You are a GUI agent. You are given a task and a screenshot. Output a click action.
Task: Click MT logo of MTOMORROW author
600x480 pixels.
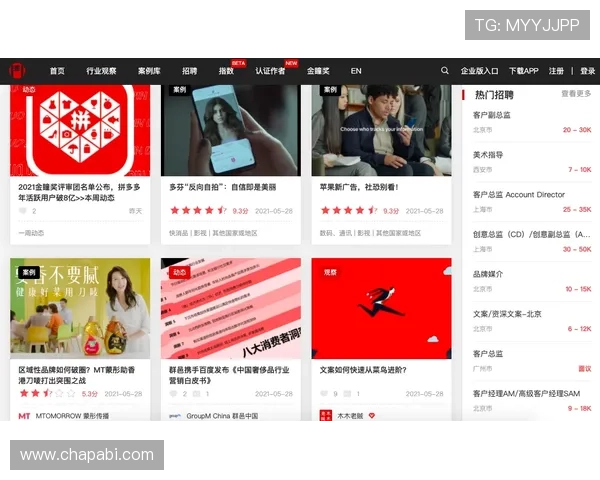pyautogui.click(x=24, y=416)
